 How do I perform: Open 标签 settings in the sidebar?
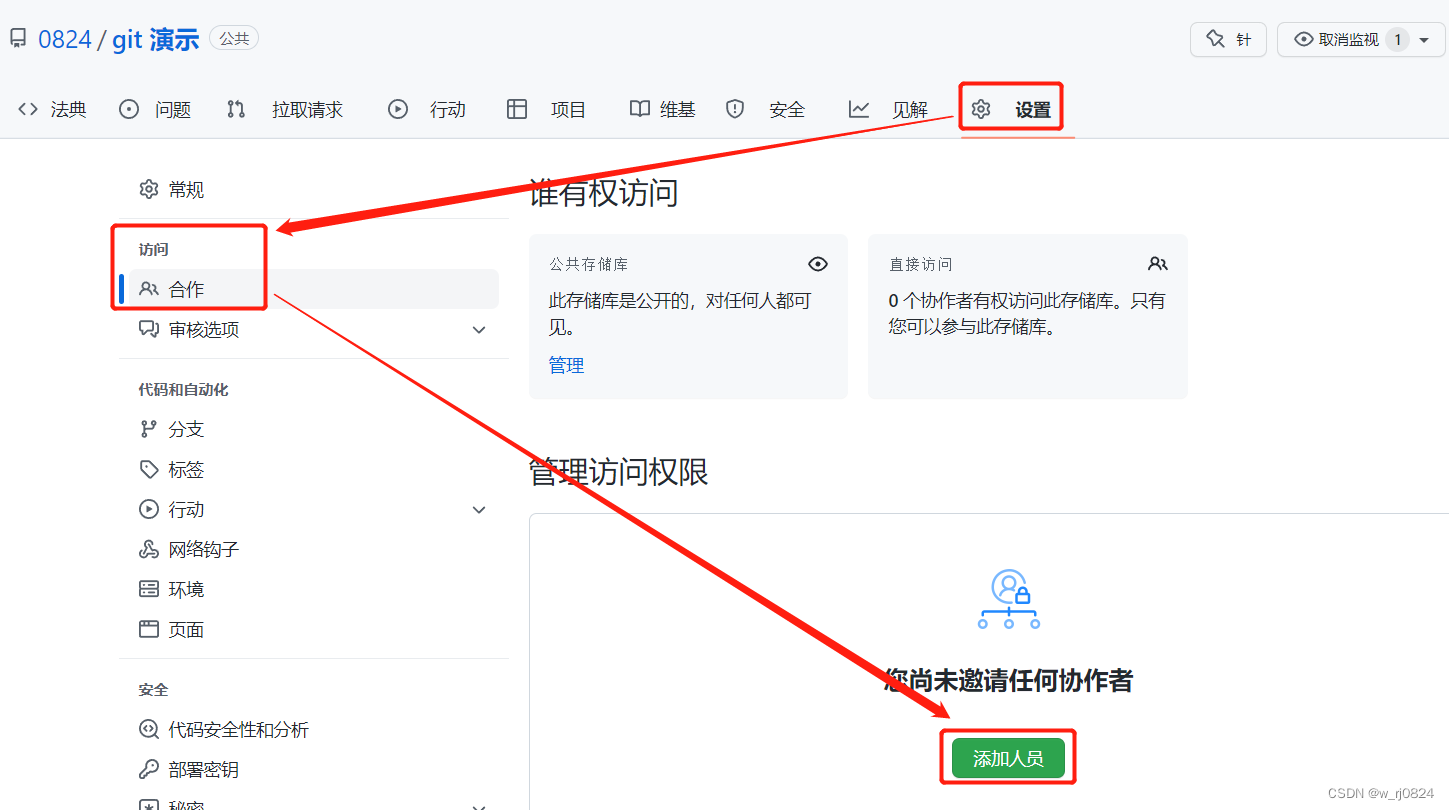[x=187, y=469]
